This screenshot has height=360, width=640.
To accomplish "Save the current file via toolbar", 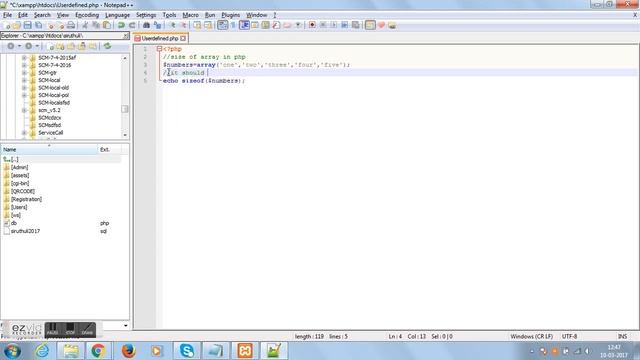I will (x=27, y=25).
